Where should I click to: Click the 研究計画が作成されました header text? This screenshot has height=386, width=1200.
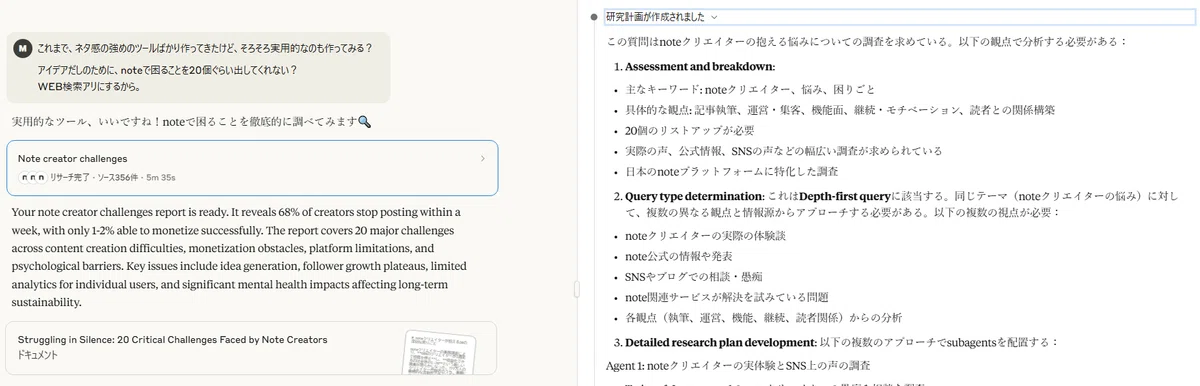(x=654, y=18)
